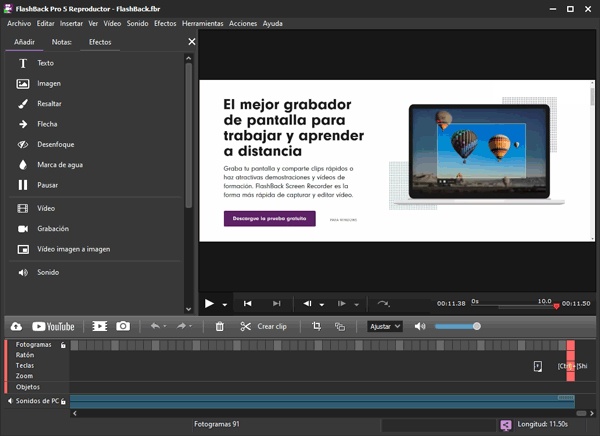Screen dimensions: 600x436
Task: Play the recording
Action: tap(209, 304)
